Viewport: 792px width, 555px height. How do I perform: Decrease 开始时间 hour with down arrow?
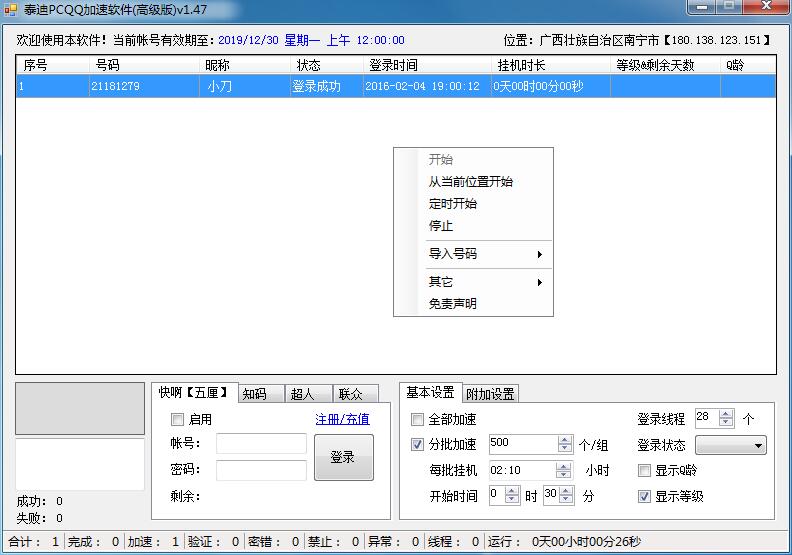(x=512, y=499)
